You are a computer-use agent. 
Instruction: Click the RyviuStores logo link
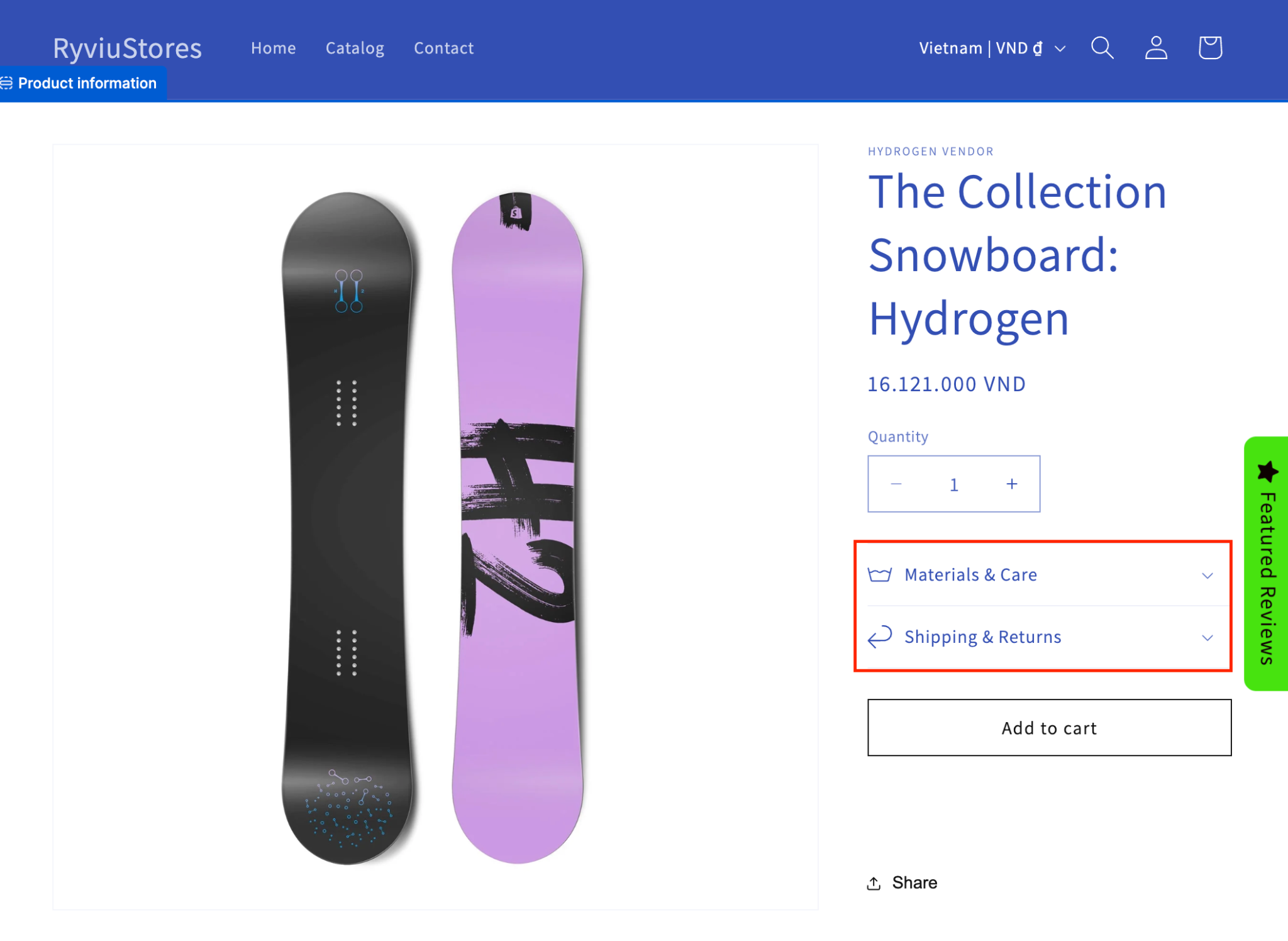click(x=127, y=48)
